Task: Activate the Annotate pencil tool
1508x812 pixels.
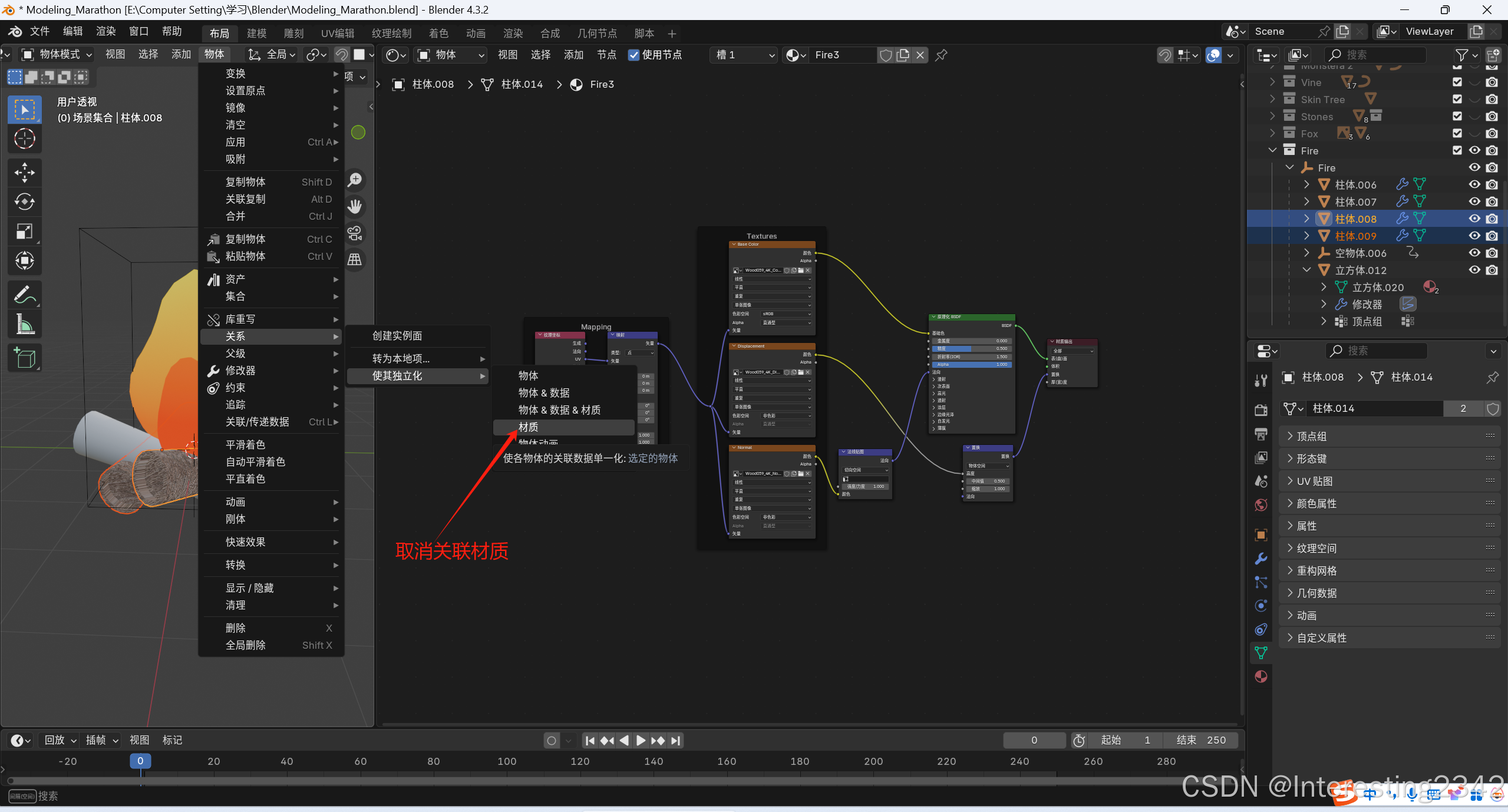Action: (24, 295)
